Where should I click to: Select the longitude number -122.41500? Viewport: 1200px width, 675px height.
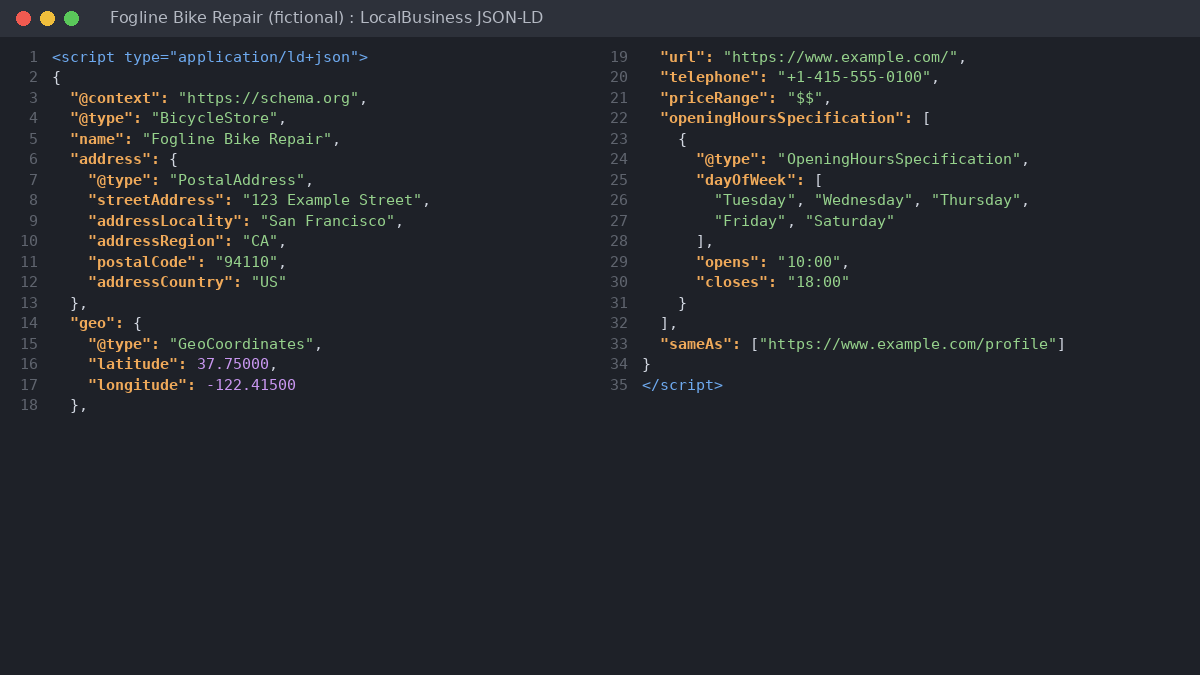point(251,385)
